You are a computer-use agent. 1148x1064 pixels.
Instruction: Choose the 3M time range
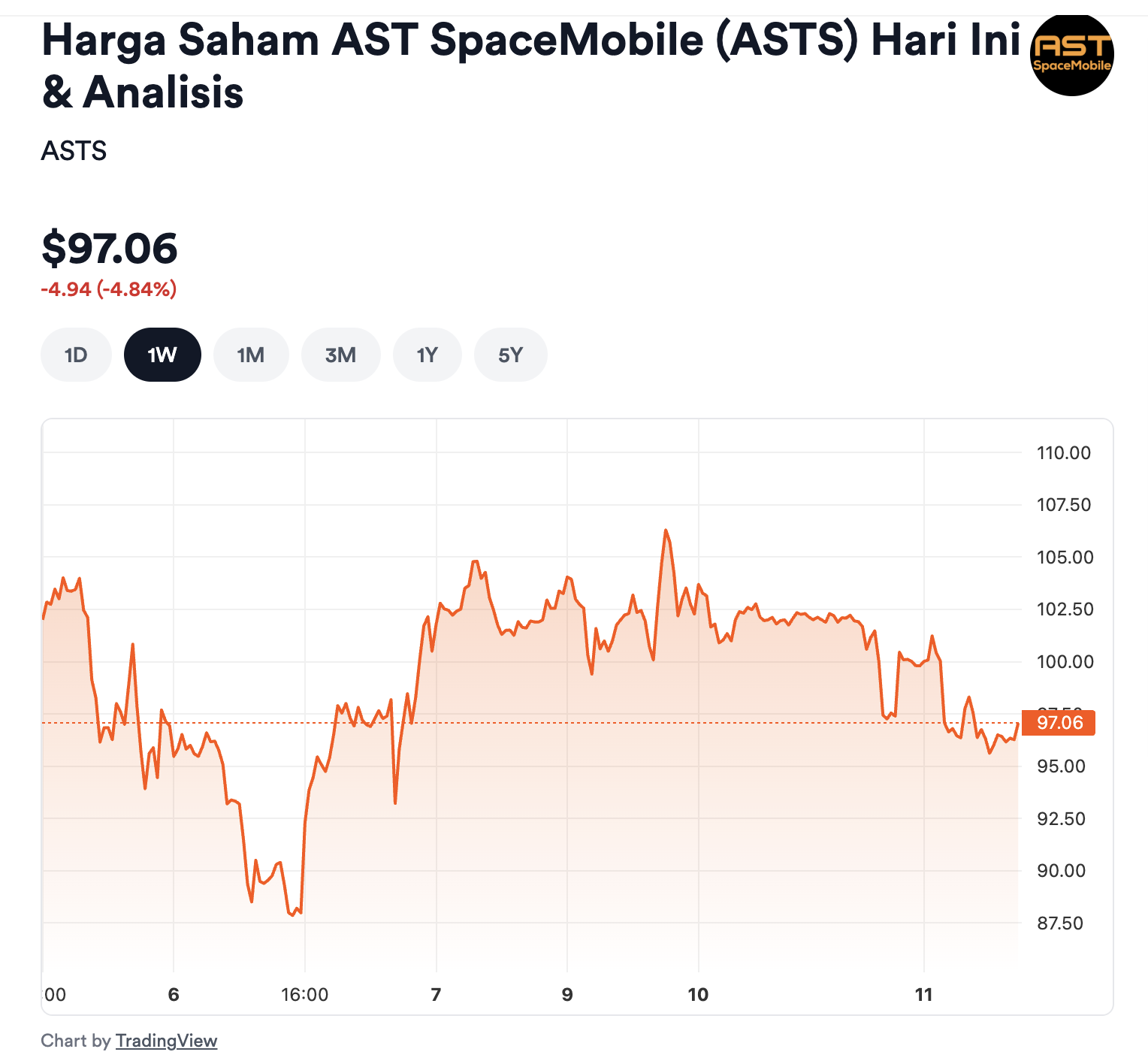340,355
